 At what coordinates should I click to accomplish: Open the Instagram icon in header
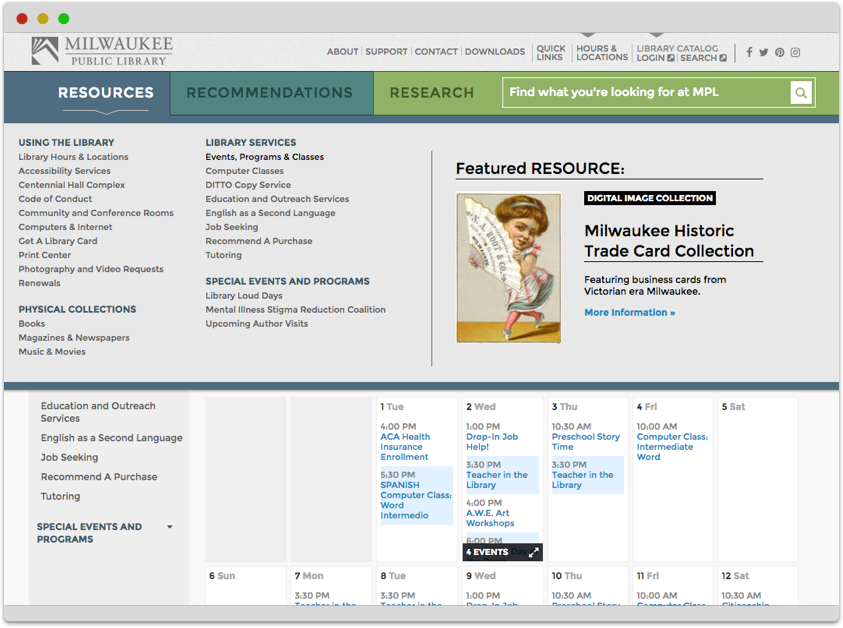(796, 52)
